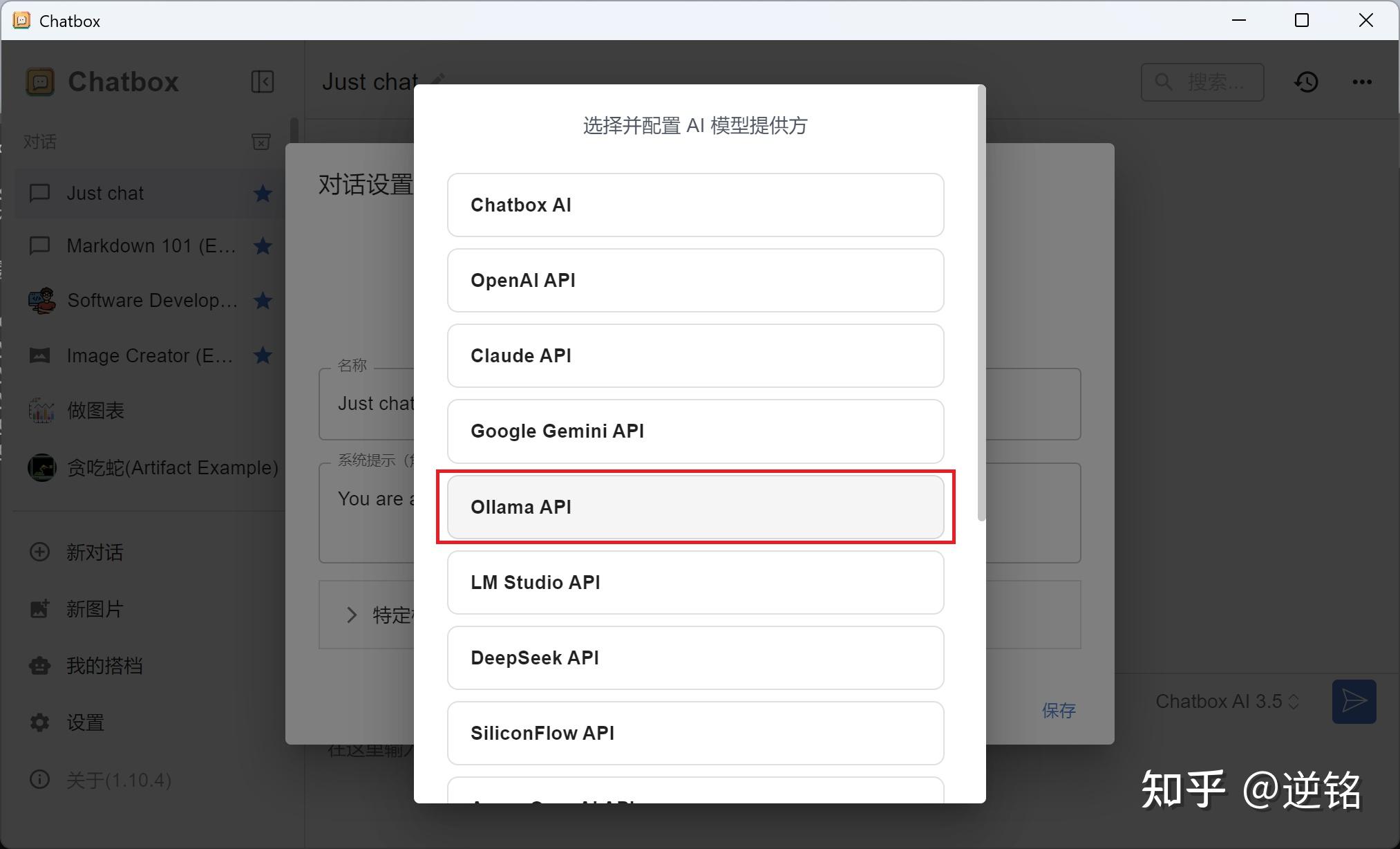Open Chatbox AI 3.5 model selector
Screen dimensions: 1400x849
pos(1227,702)
